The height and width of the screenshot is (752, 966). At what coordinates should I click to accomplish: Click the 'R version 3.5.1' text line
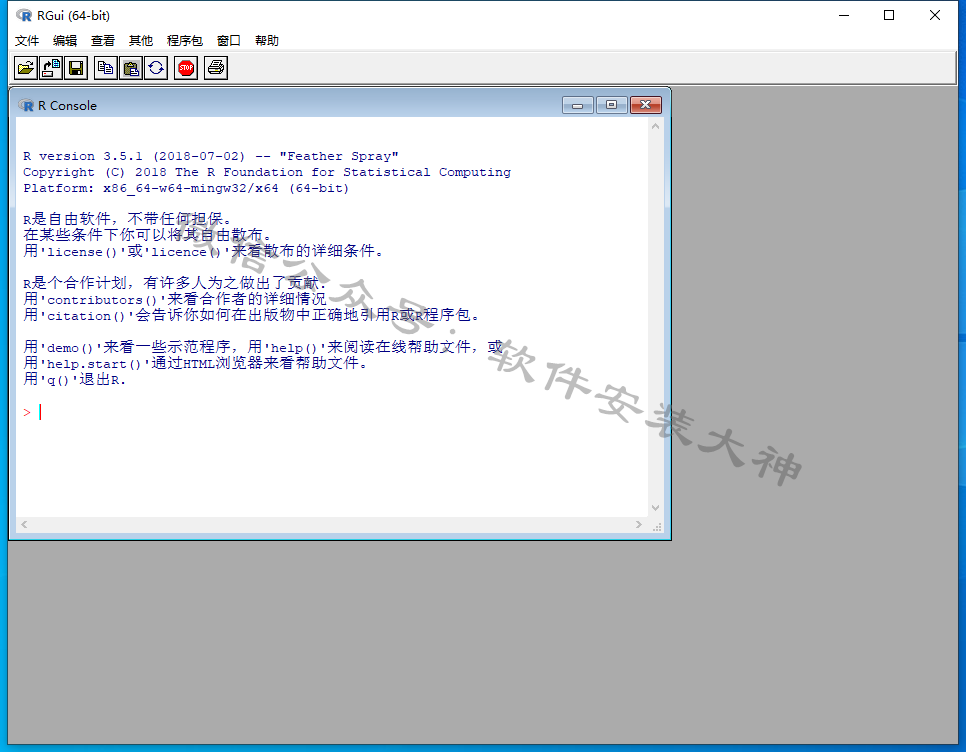point(211,156)
